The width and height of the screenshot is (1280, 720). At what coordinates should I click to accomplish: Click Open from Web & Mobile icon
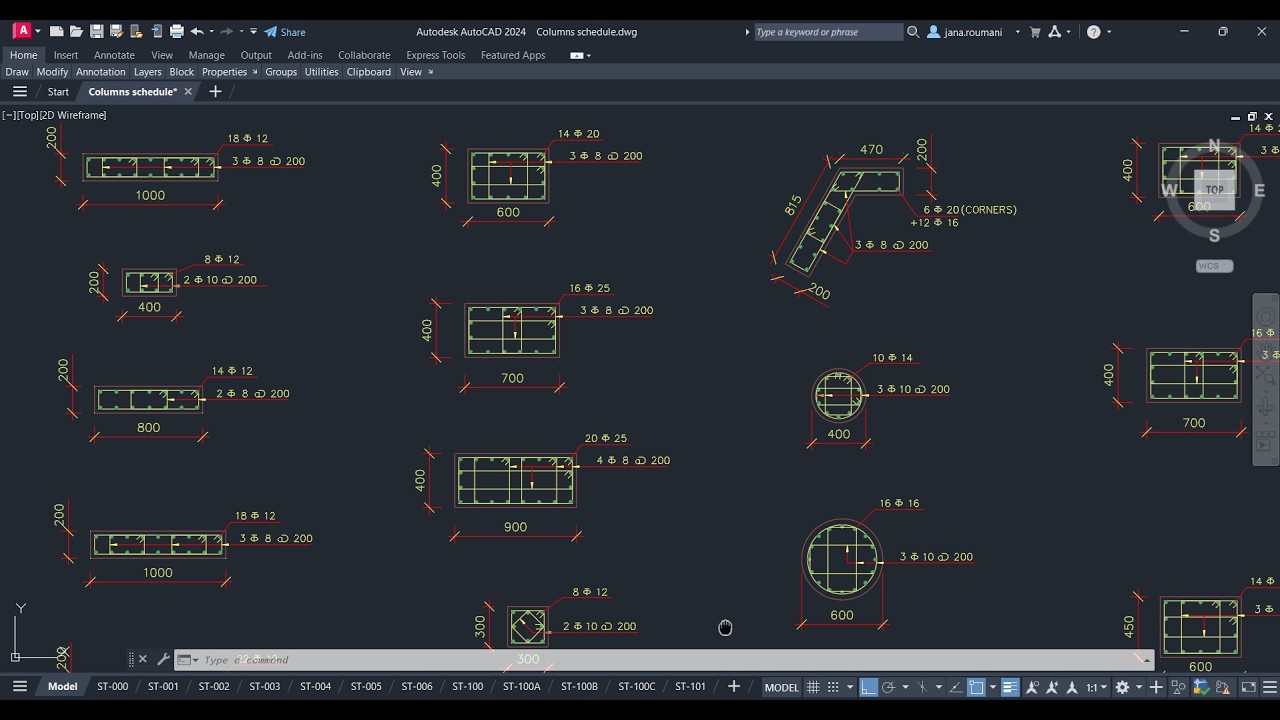(x=137, y=32)
